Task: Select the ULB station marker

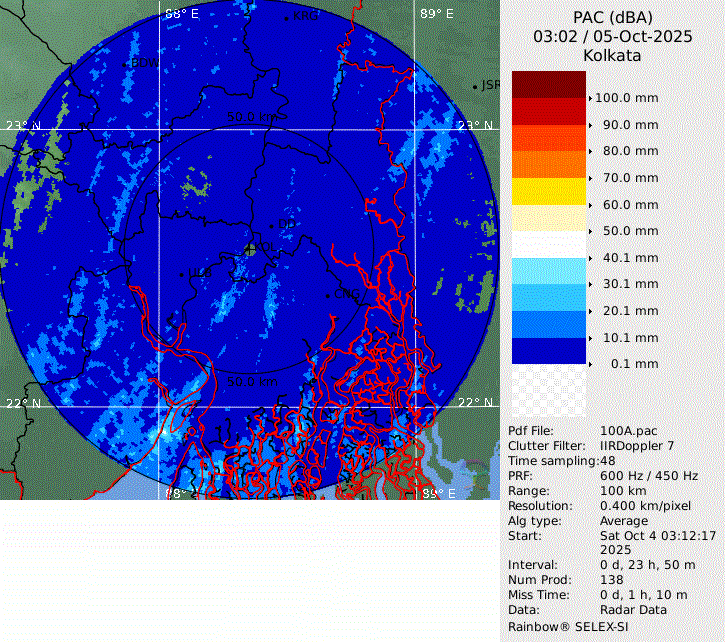Action: coord(183,274)
